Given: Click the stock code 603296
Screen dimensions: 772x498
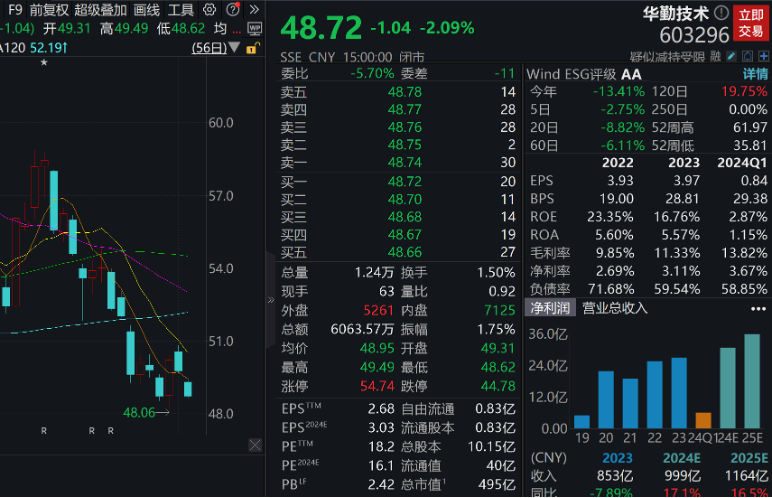Looking at the screenshot, I should click(694, 35).
